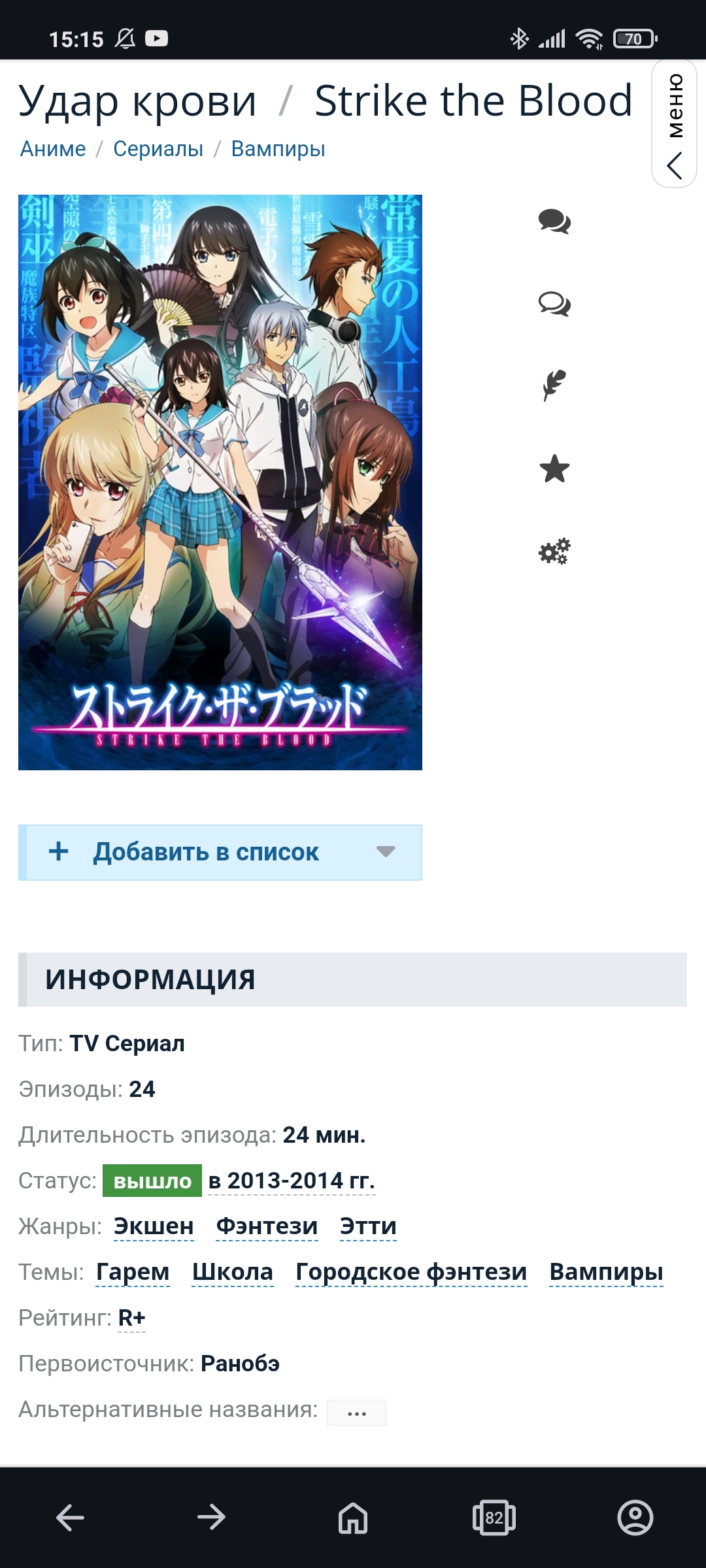Go back with browser back arrow
This screenshot has height=1568, width=706.
point(71,1517)
